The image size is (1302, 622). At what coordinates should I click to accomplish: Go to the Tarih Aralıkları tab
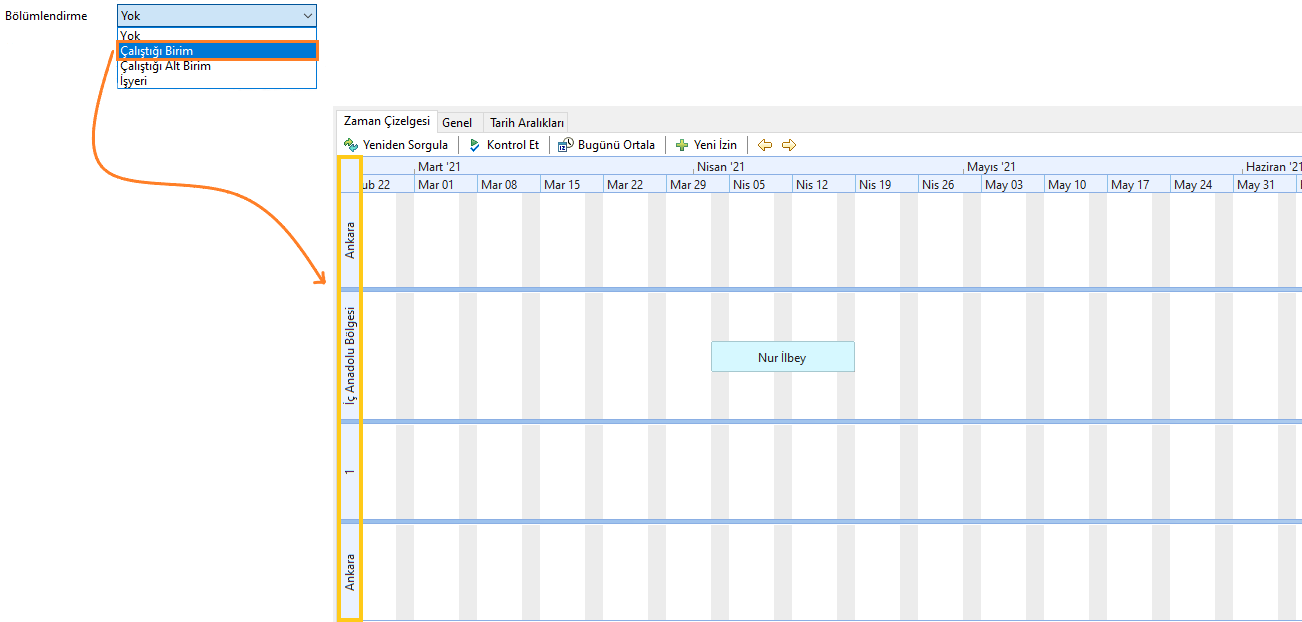[527, 122]
